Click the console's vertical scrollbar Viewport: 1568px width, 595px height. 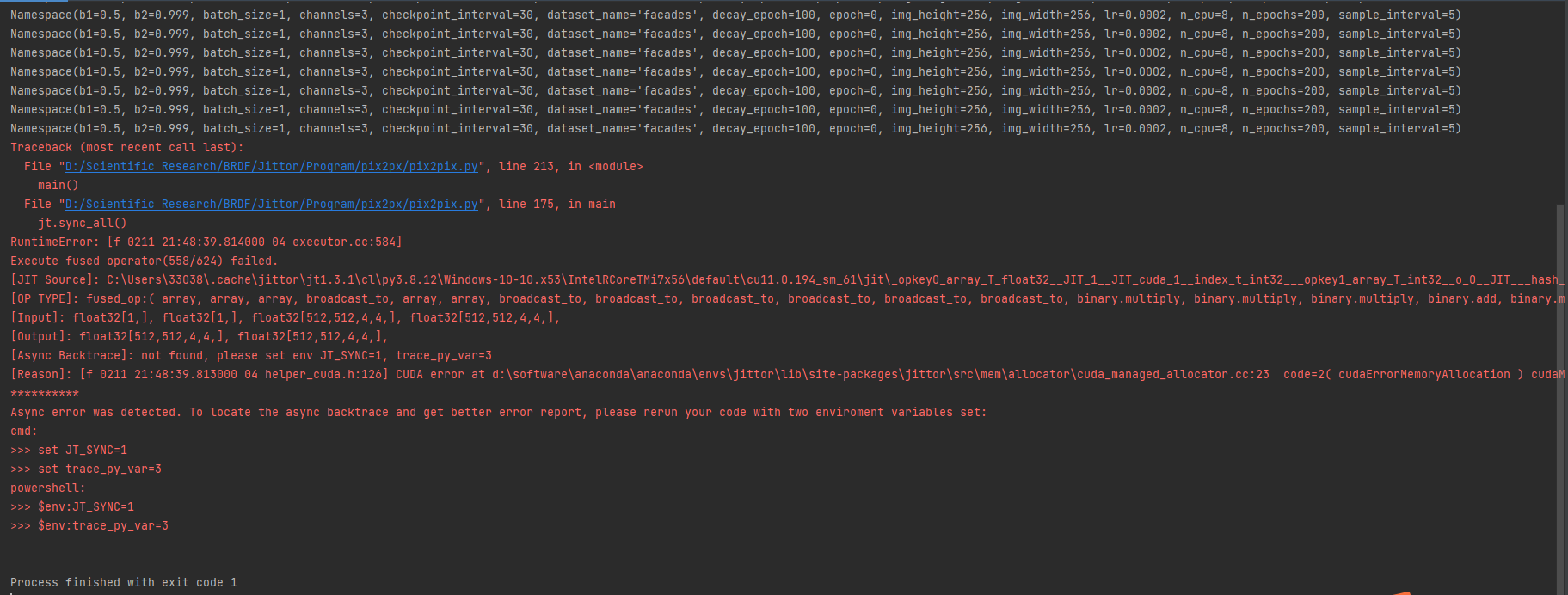tap(1559, 387)
